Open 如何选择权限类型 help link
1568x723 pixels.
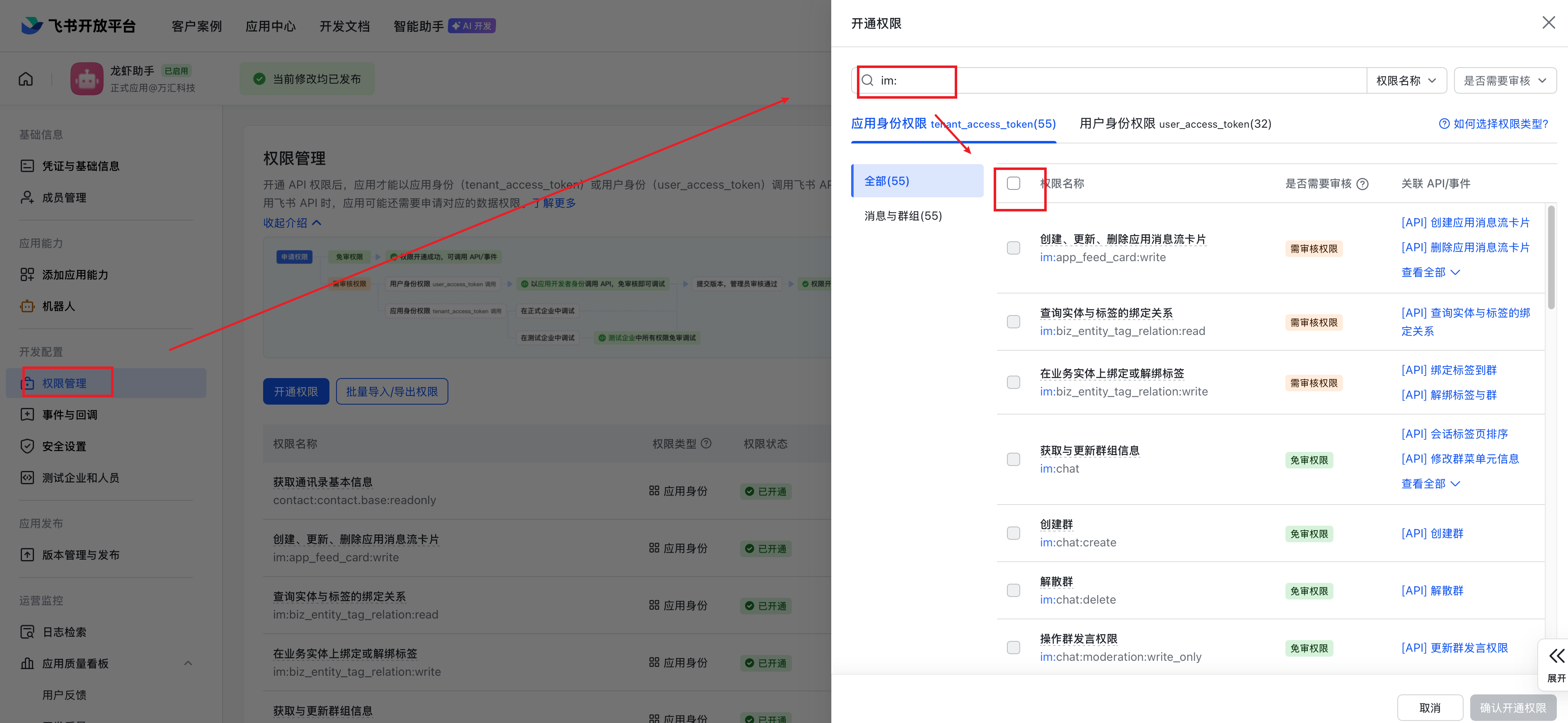1493,124
